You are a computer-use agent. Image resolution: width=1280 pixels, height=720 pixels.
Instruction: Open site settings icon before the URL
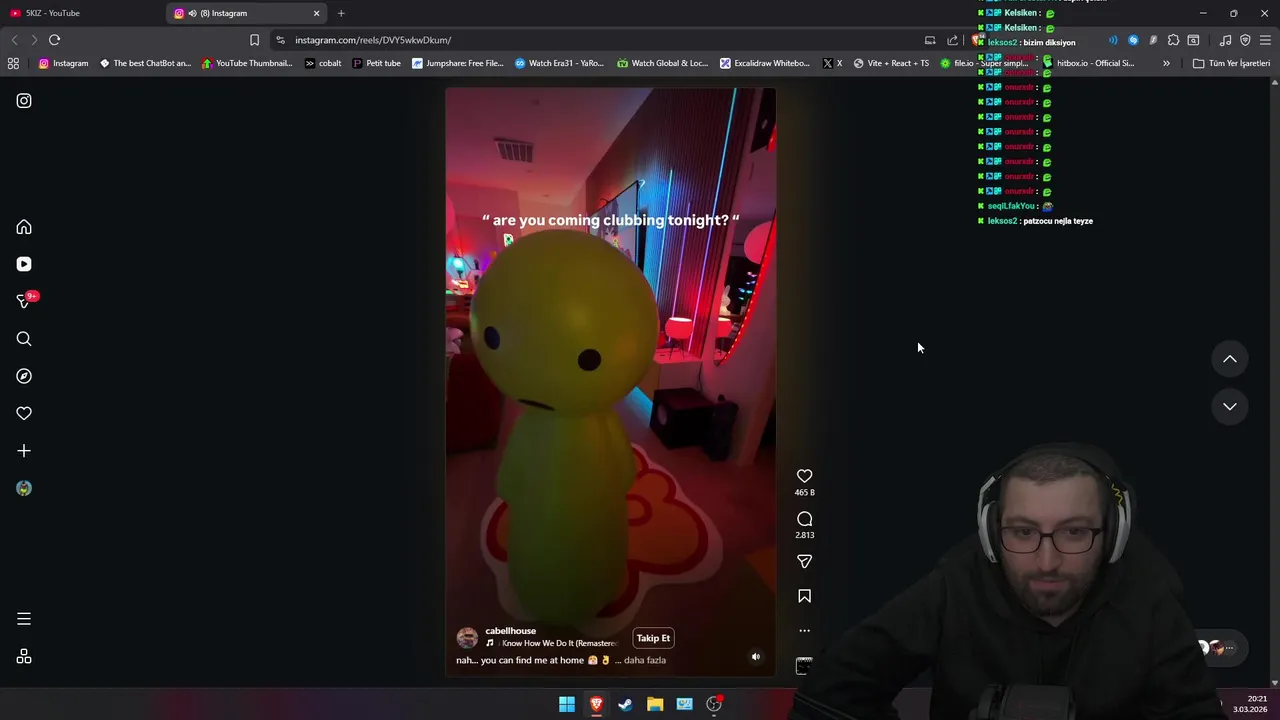tap(280, 40)
